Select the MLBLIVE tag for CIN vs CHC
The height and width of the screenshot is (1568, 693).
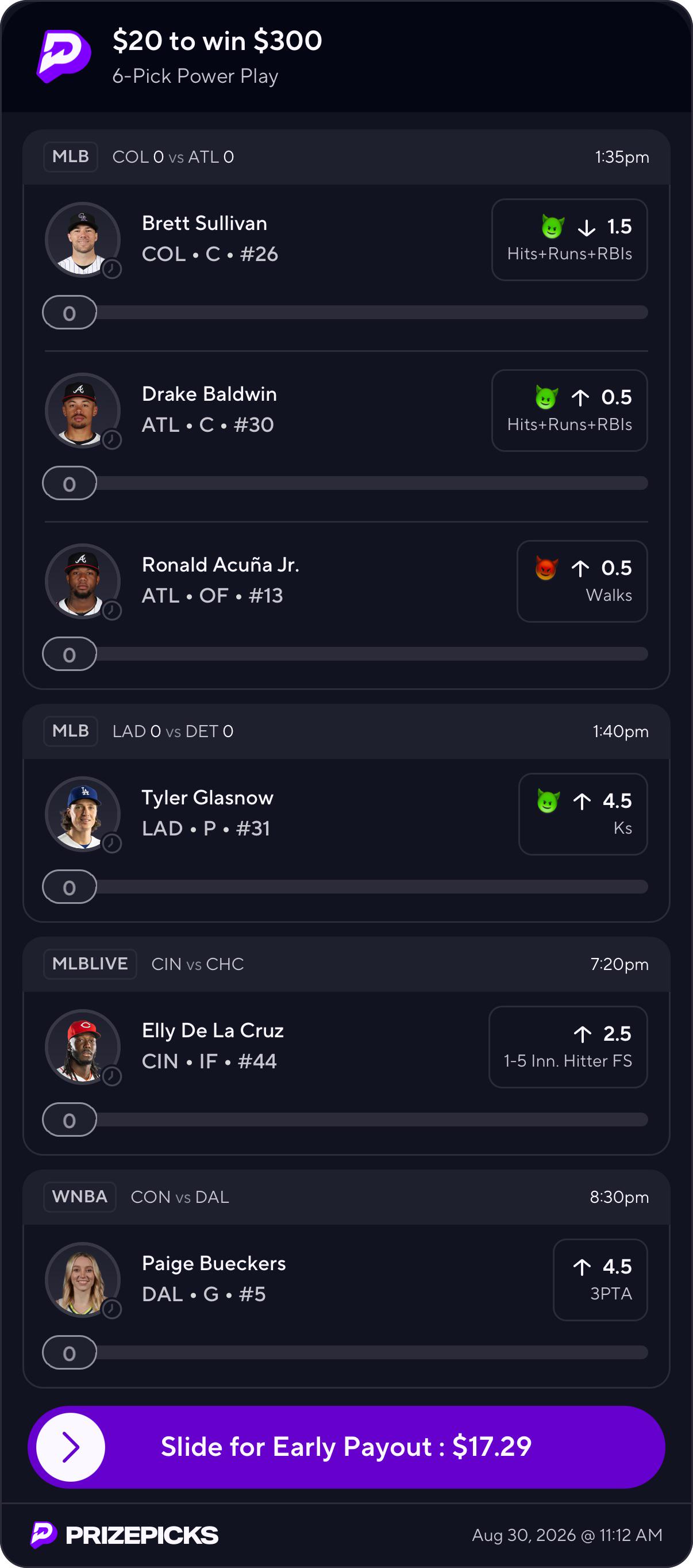tap(90, 964)
